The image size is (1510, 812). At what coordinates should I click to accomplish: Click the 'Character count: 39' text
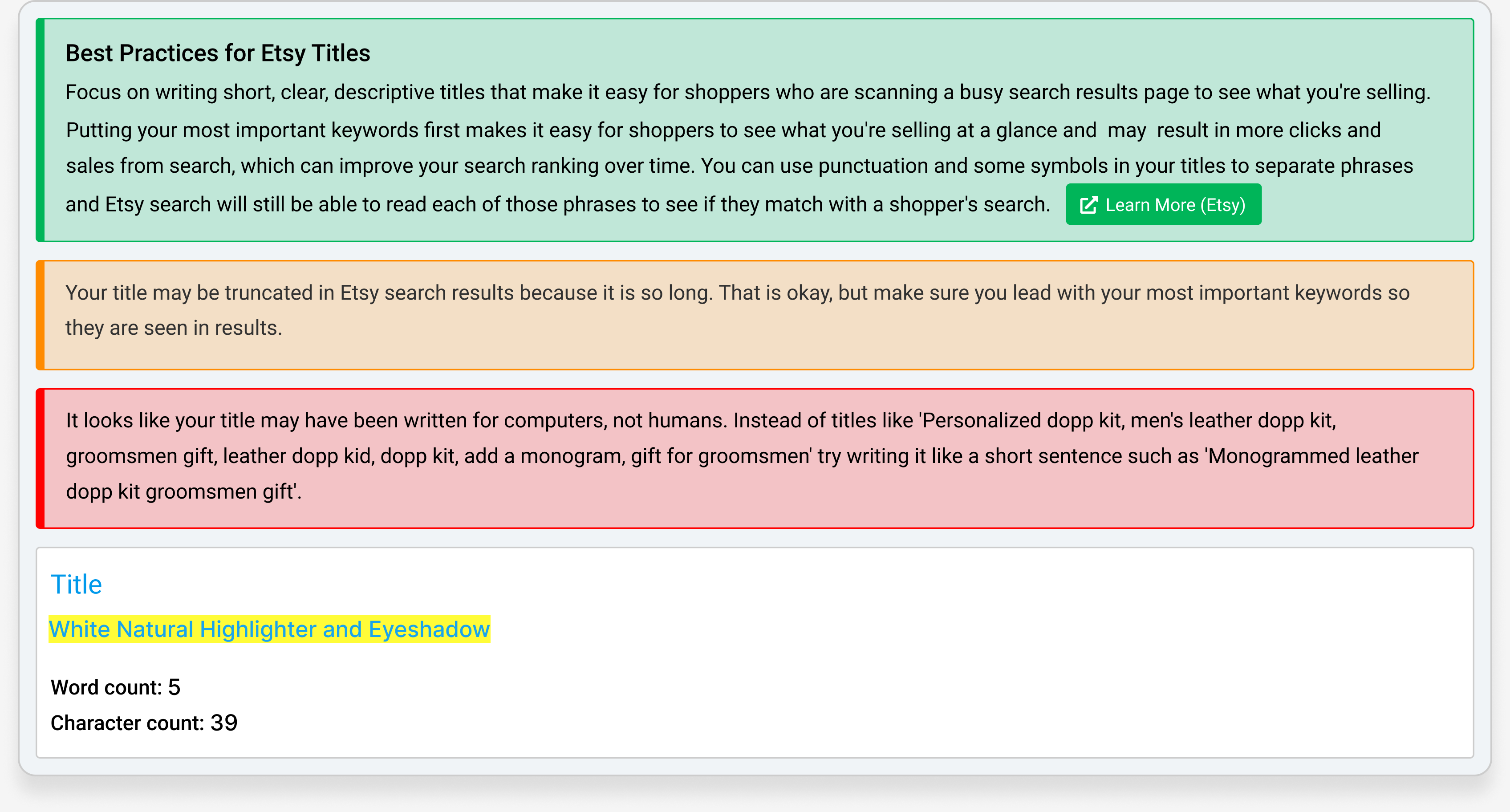(144, 723)
